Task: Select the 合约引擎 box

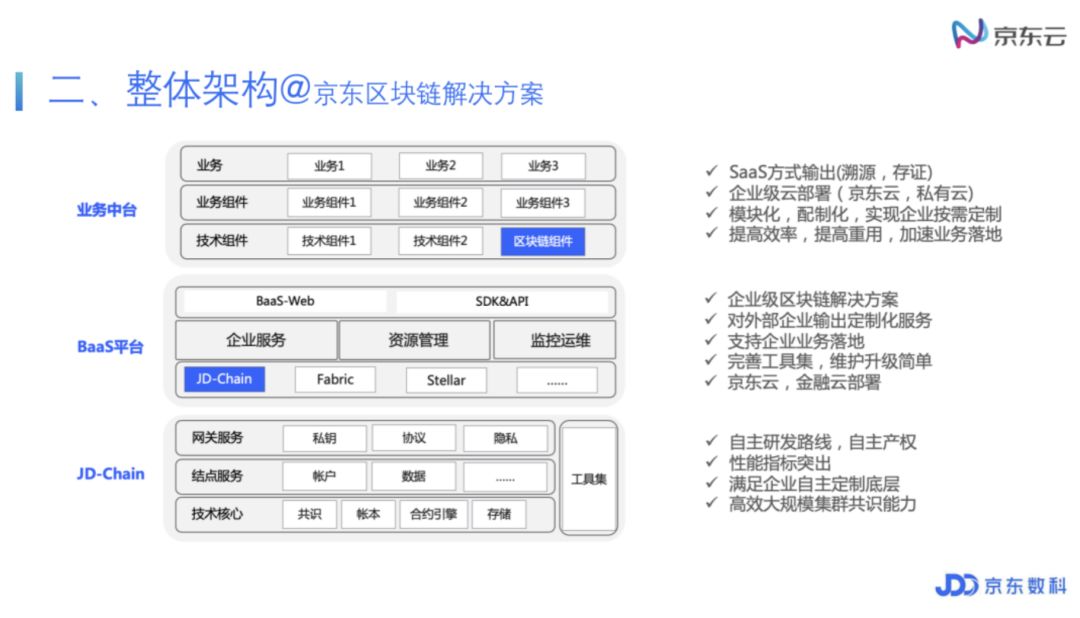Action: point(434,514)
